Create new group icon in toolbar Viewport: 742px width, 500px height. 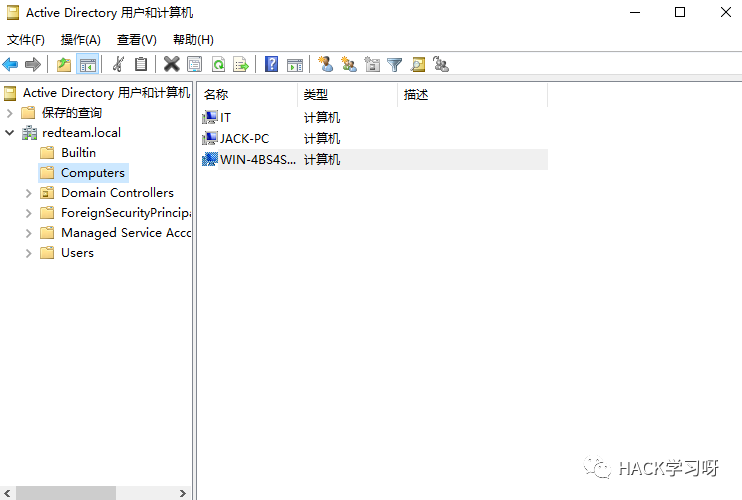[349, 64]
